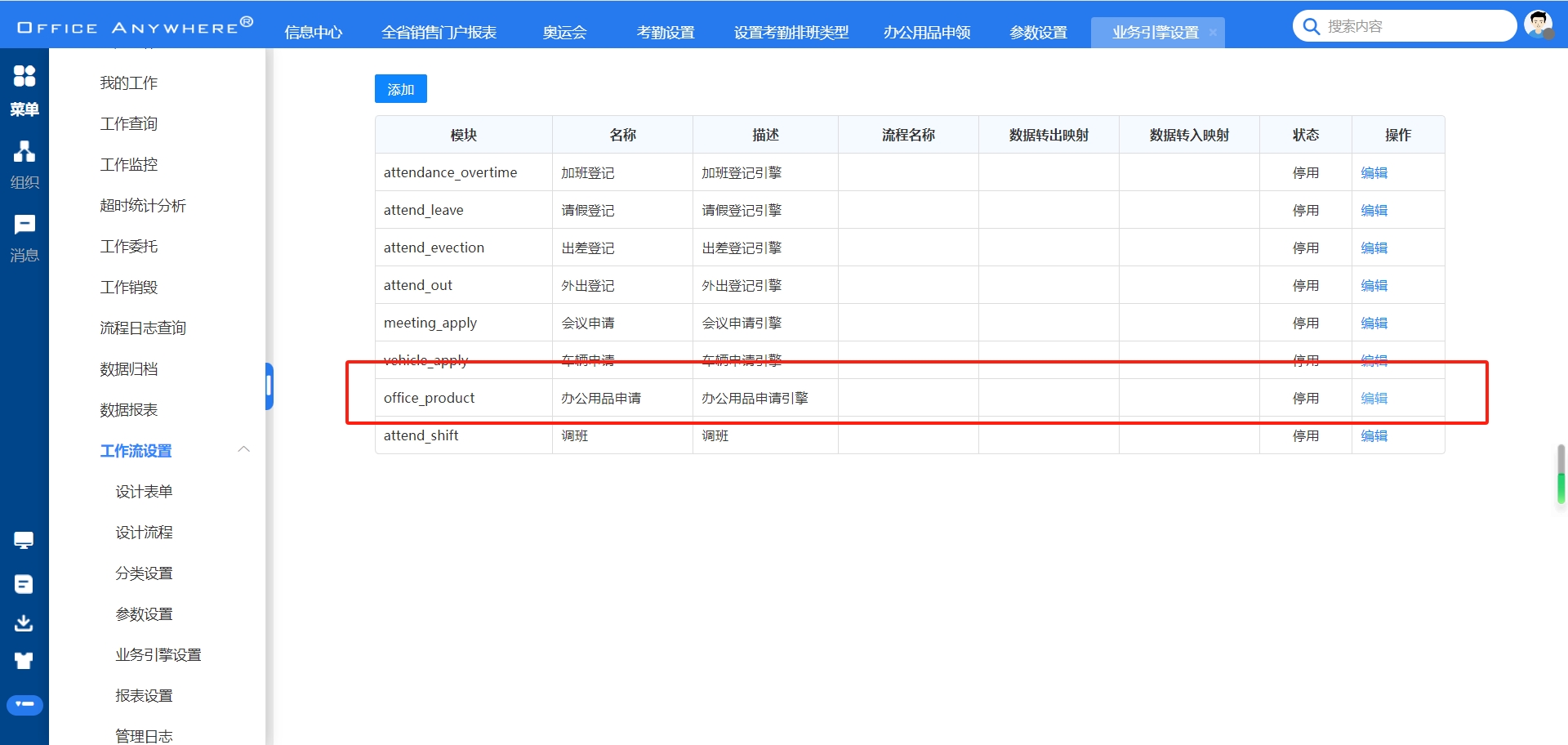Switch to the 参数设置 top tab

pos(1039,33)
